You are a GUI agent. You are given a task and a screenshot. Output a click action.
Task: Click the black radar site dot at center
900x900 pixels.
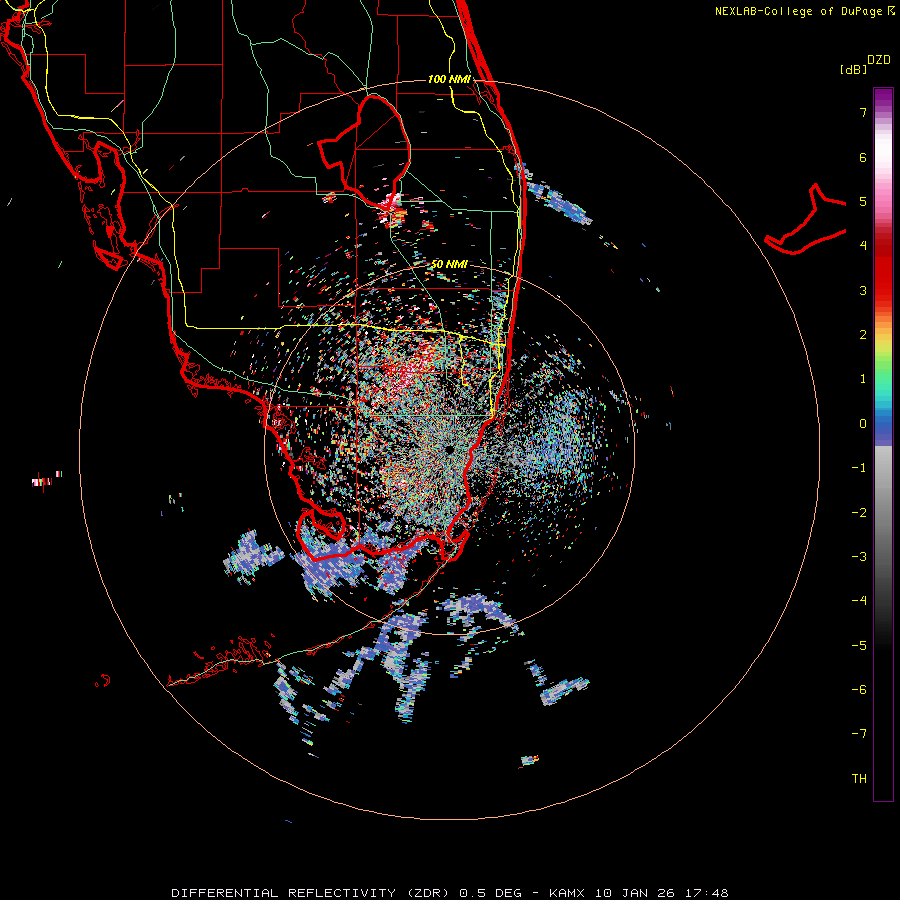point(449,449)
